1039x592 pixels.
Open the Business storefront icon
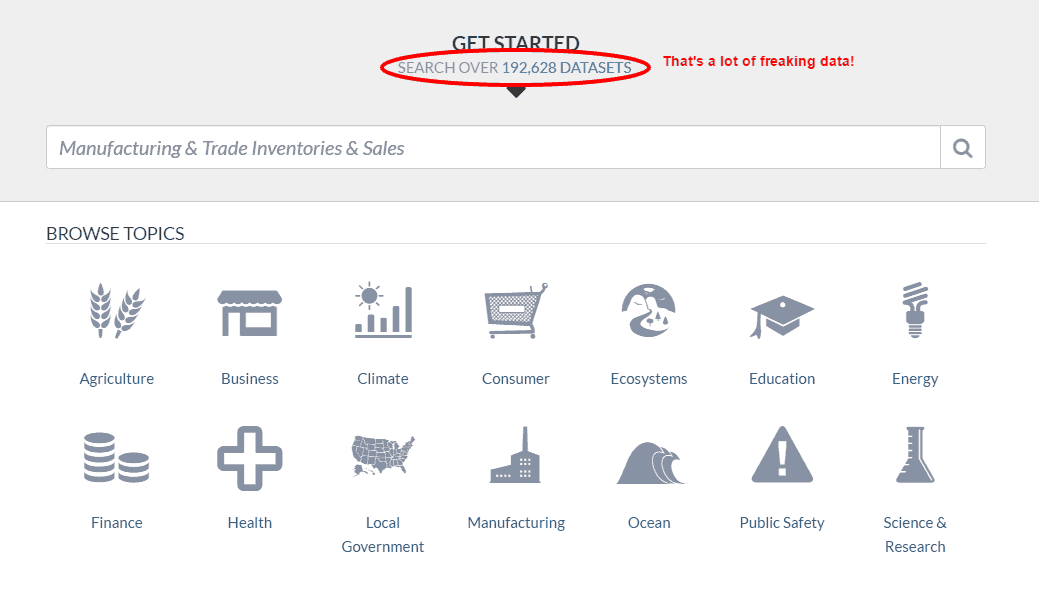pyautogui.click(x=249, y=310)
